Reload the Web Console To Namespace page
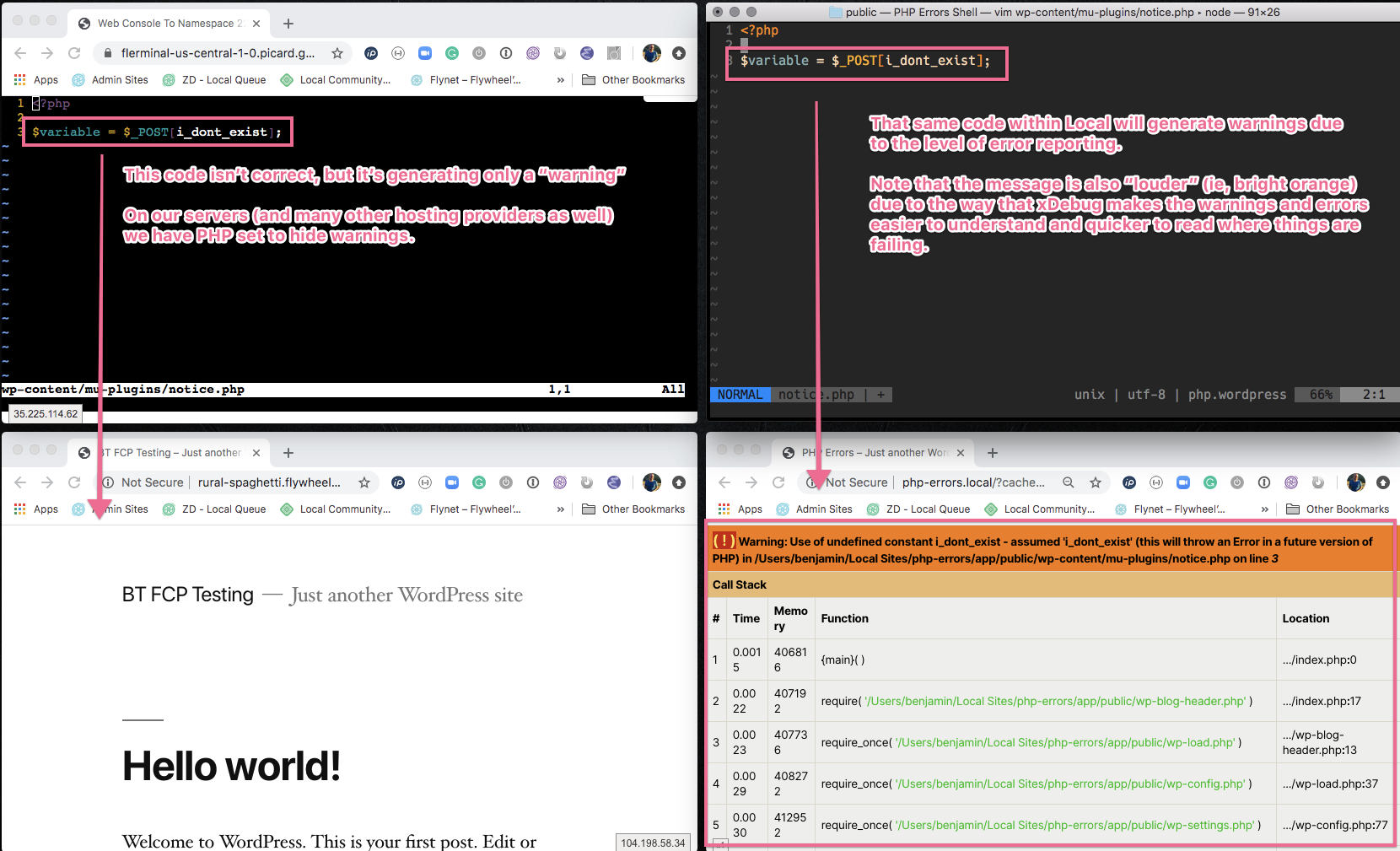 pos(74,53)
